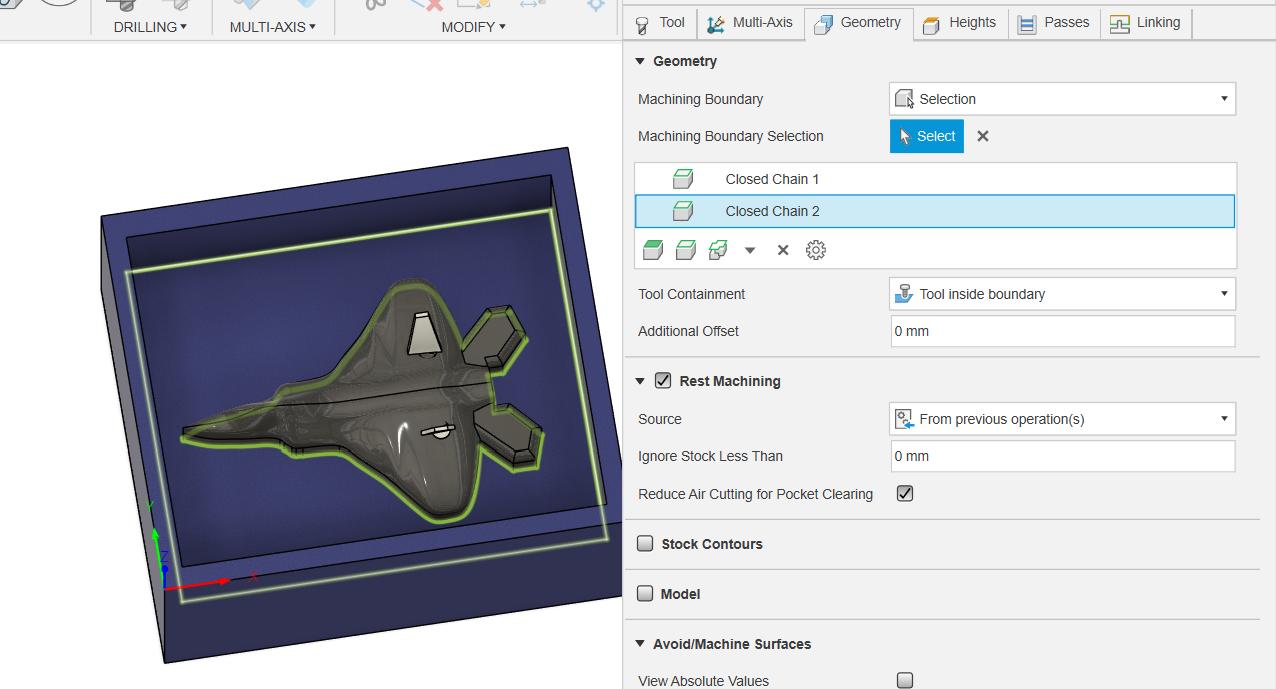
Task: Click the Tool tab icon
Action: click(642, 25)
